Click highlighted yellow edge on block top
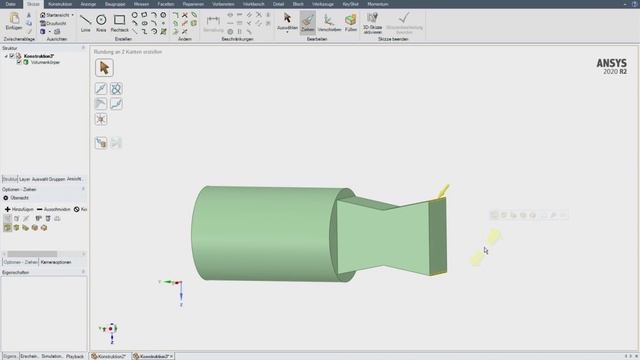Viewport: 640px width, 360px height. click(x=437, y=199)
